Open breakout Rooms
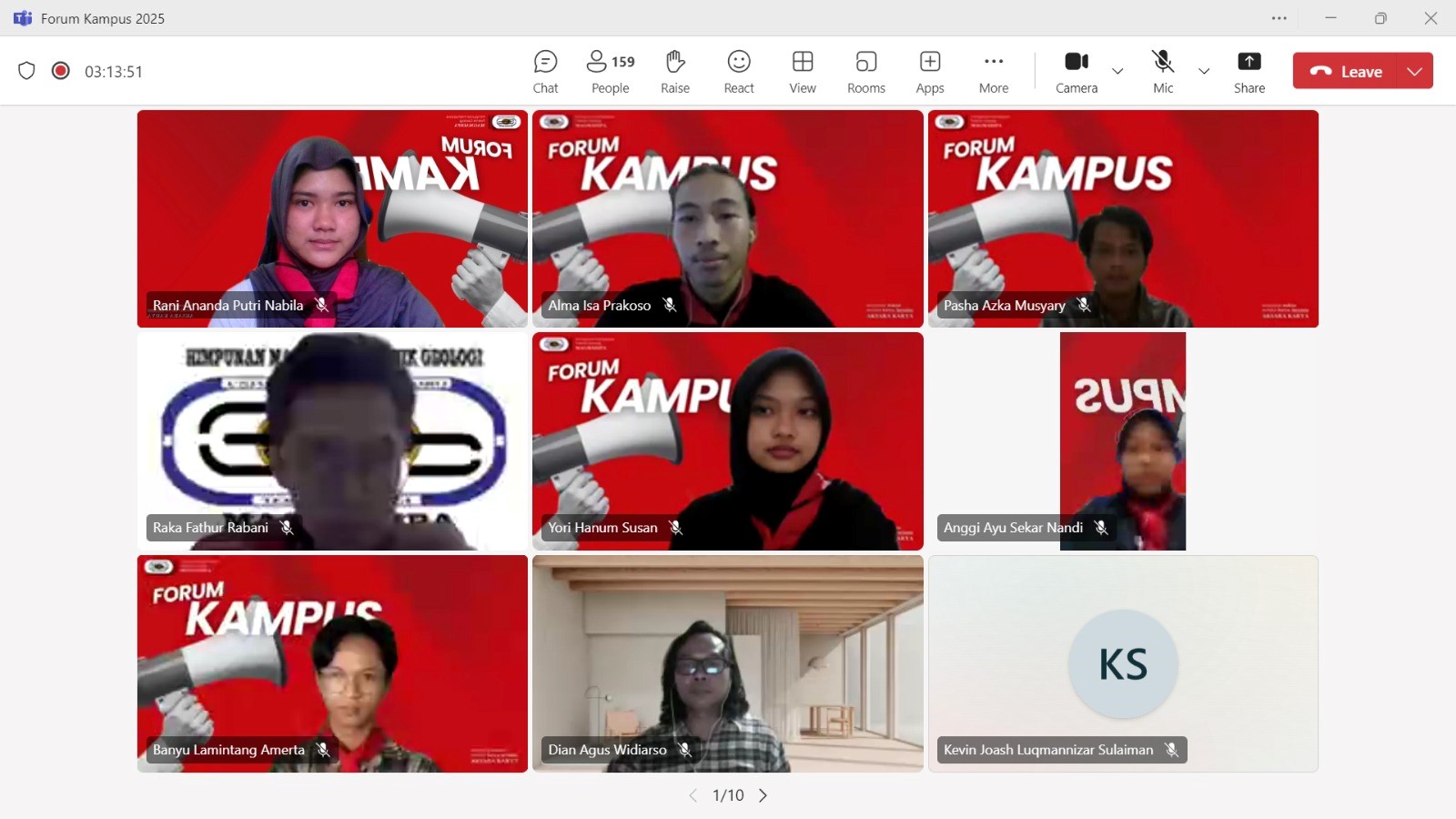Screen dimensions: 1456x819 [865, 72]
